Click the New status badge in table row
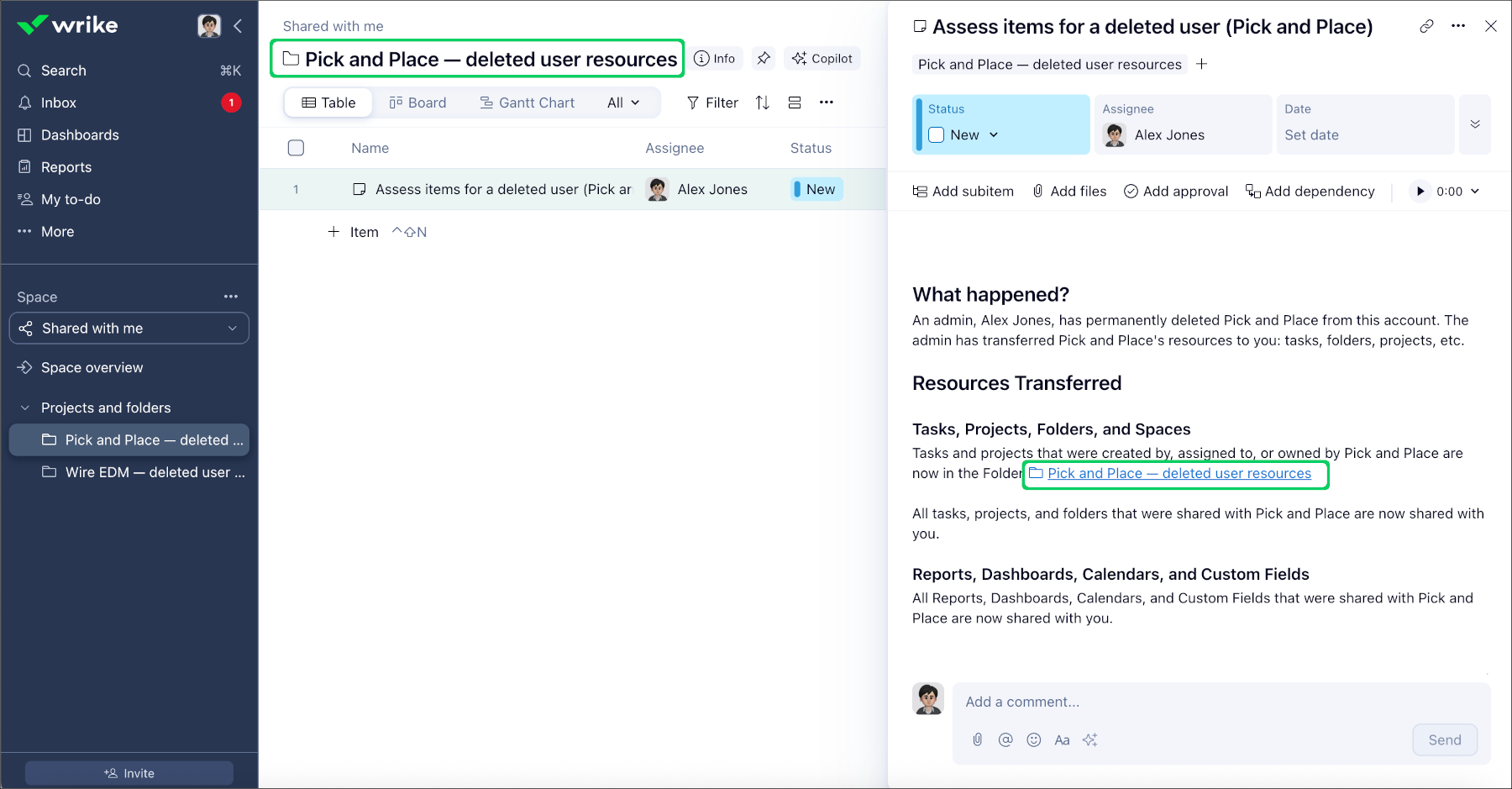 coord(816,190)
